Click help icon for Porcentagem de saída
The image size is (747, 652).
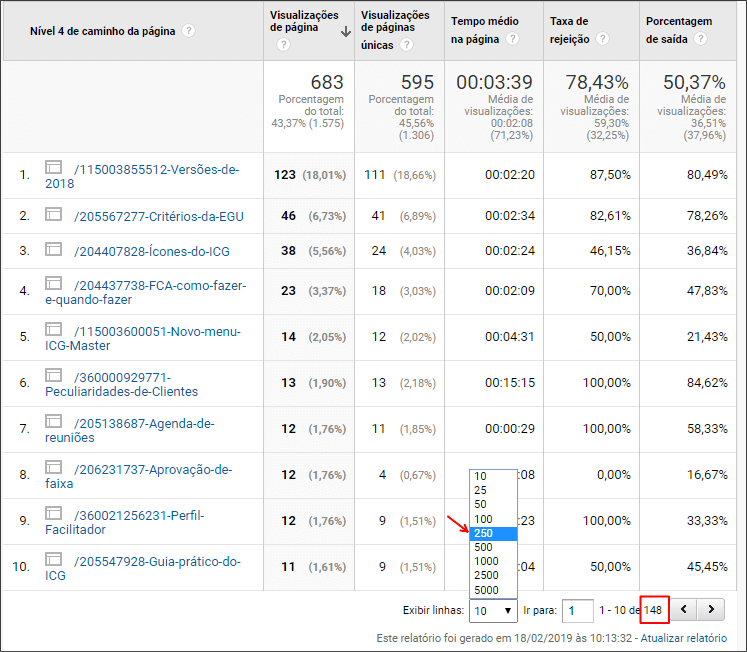700,39
